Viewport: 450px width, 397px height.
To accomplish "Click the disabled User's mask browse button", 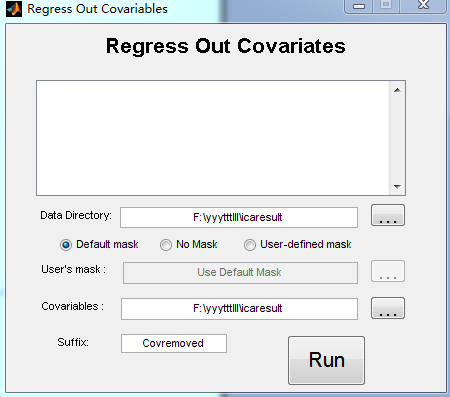I will 388,271.
